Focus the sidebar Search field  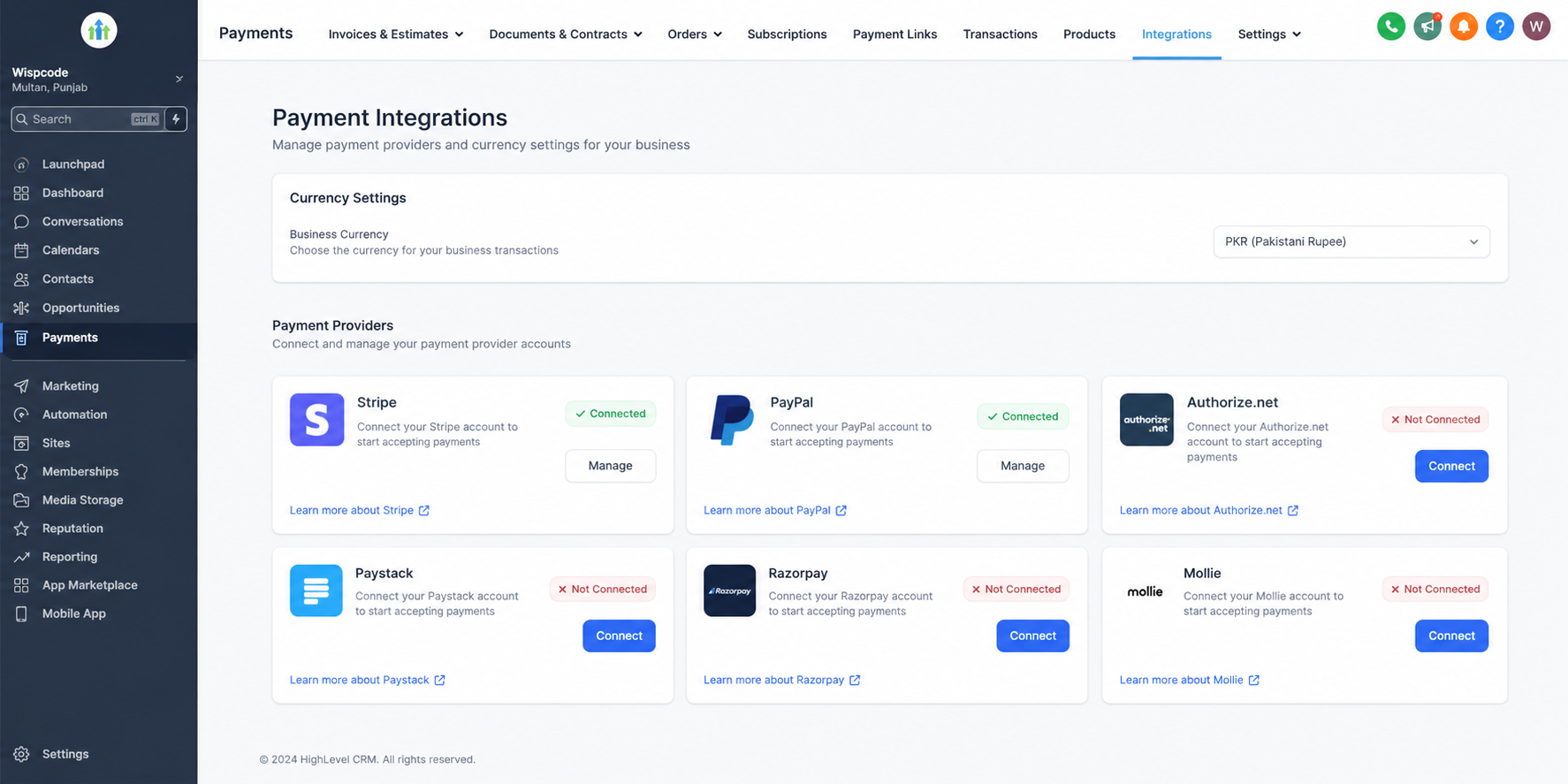coord(88,119)
